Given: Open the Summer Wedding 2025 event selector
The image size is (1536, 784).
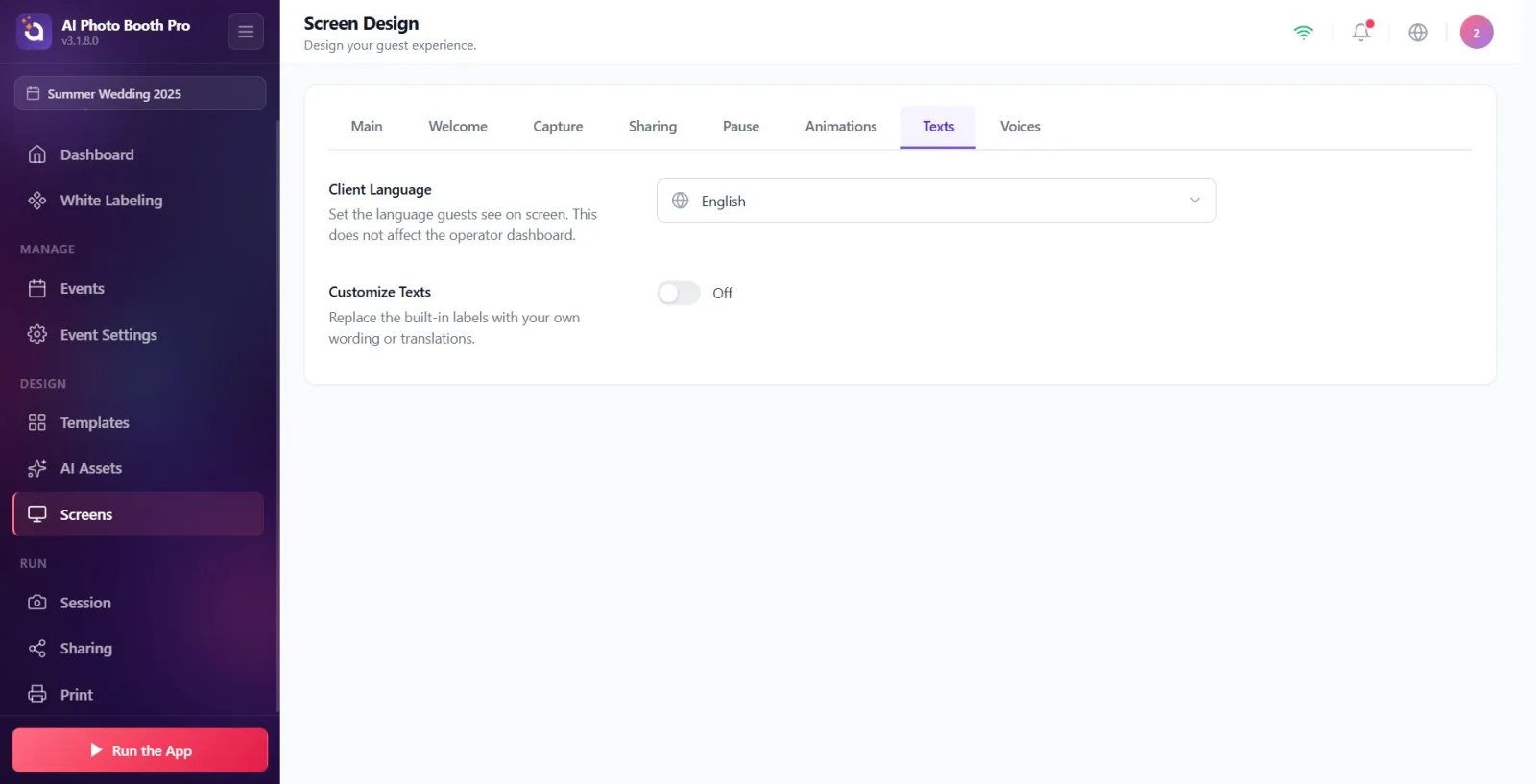Looking at the screenshot, I should tap(140, 93).
